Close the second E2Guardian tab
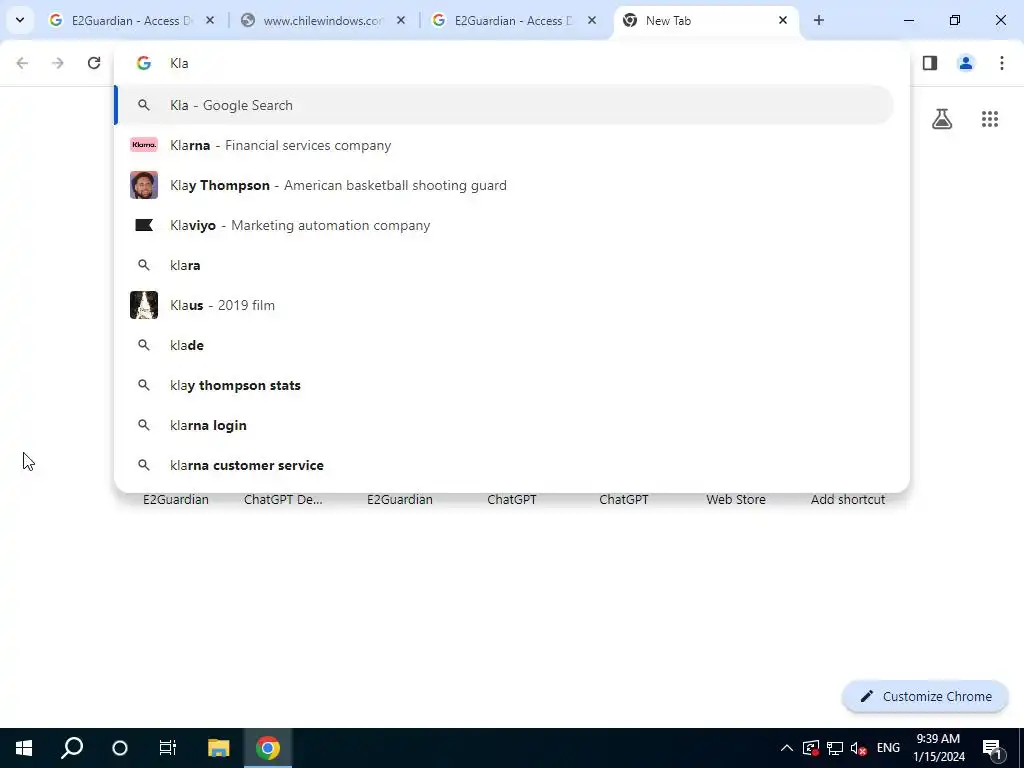1024x768 pixels. click(x=592, y=21)
